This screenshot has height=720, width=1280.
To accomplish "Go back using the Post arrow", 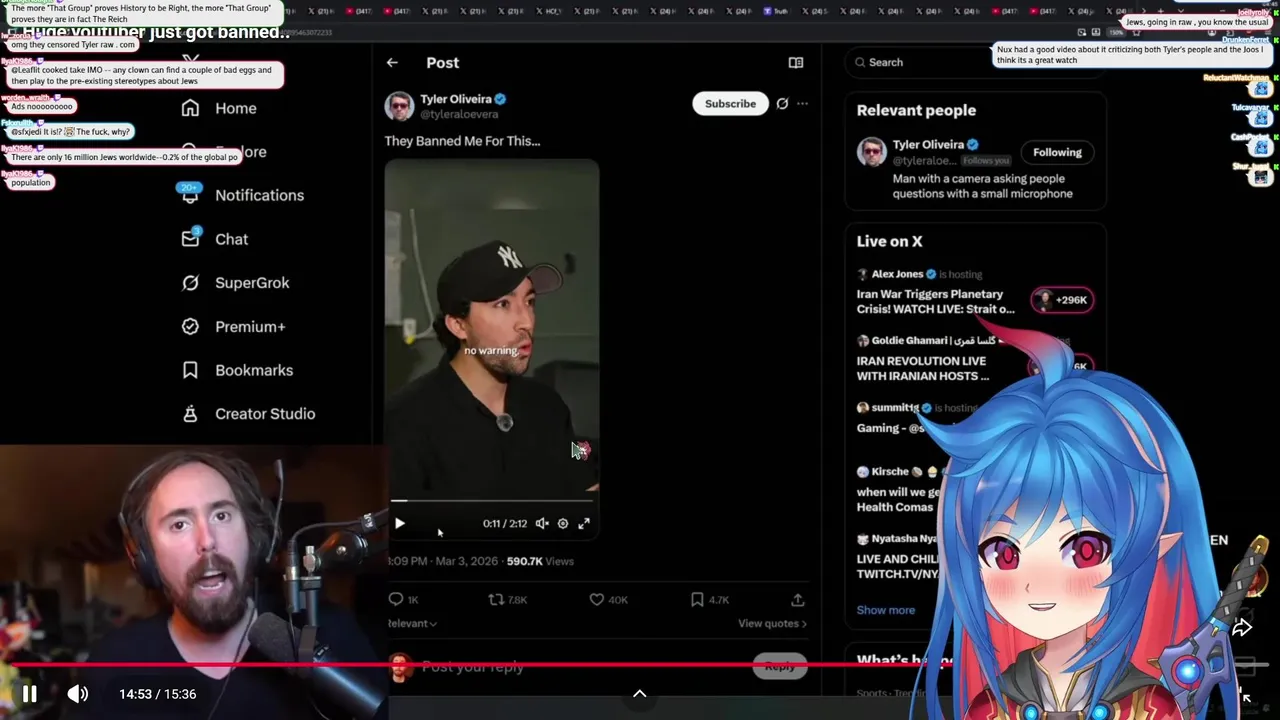I will tap(392, 62).
